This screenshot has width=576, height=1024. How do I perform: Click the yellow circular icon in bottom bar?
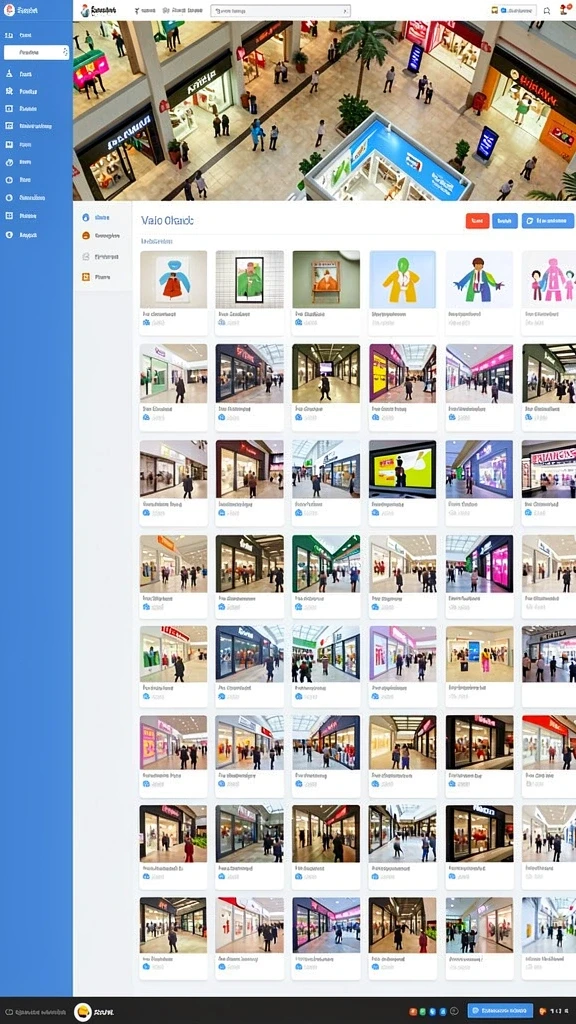point(83,1012)
